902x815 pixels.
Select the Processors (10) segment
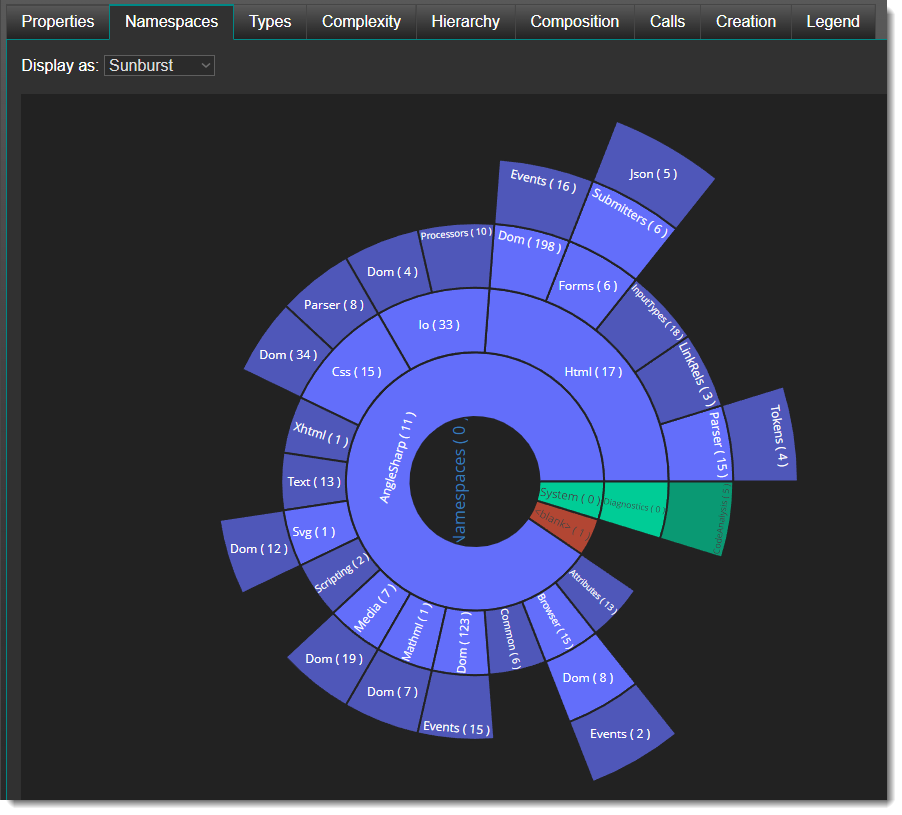pos(457,256)
